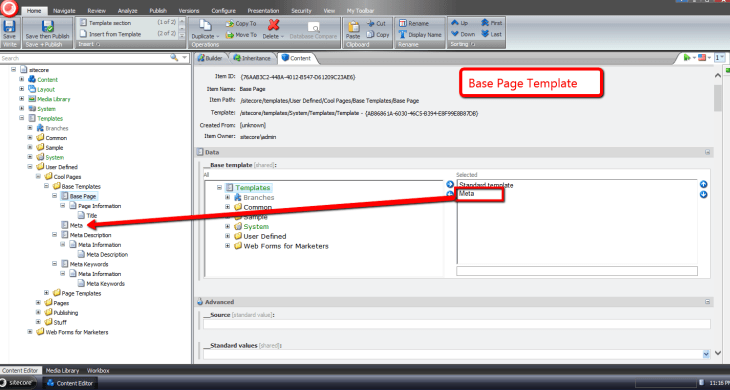
Task: Select the Title field item
Action: pyautogui.click(x=92, y=216)
